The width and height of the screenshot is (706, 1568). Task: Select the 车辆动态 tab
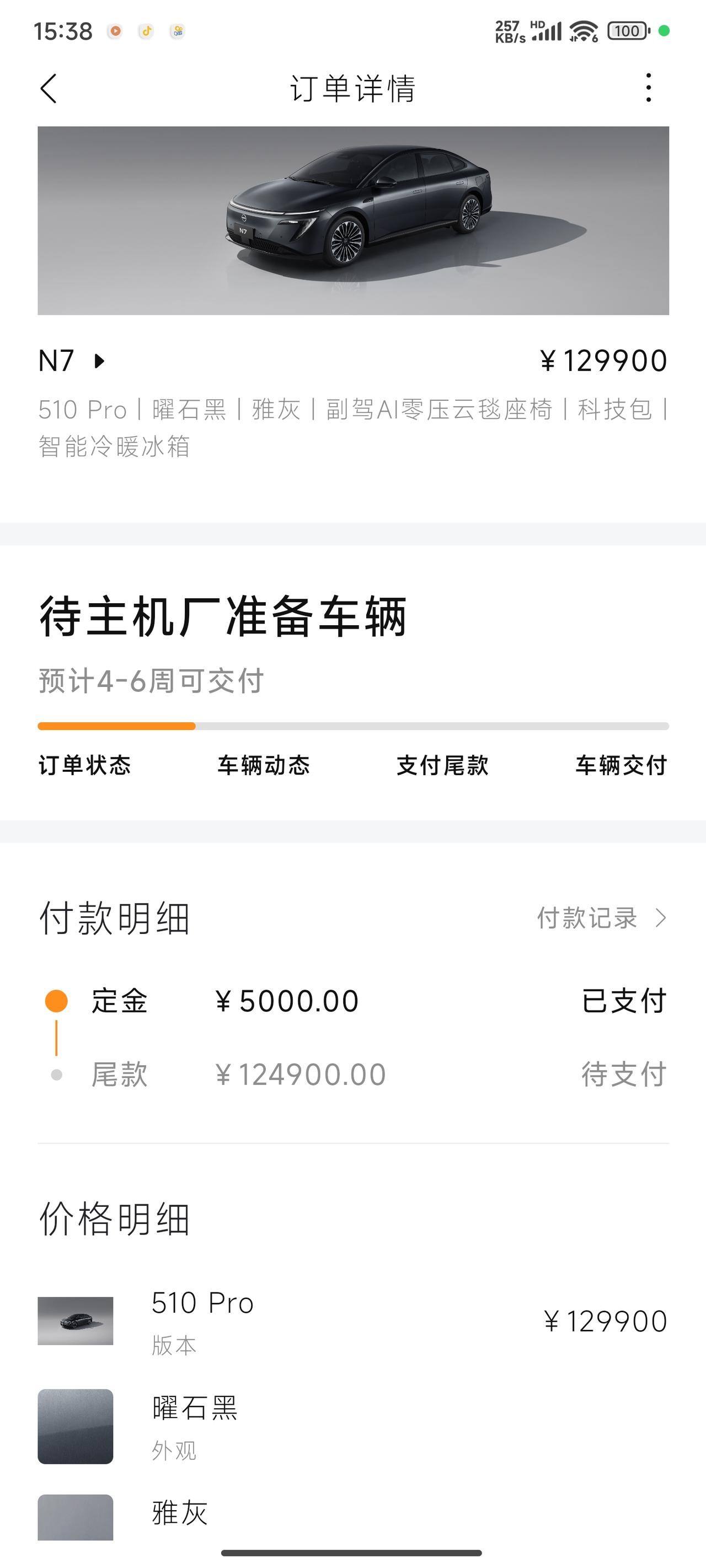[264, 765]
